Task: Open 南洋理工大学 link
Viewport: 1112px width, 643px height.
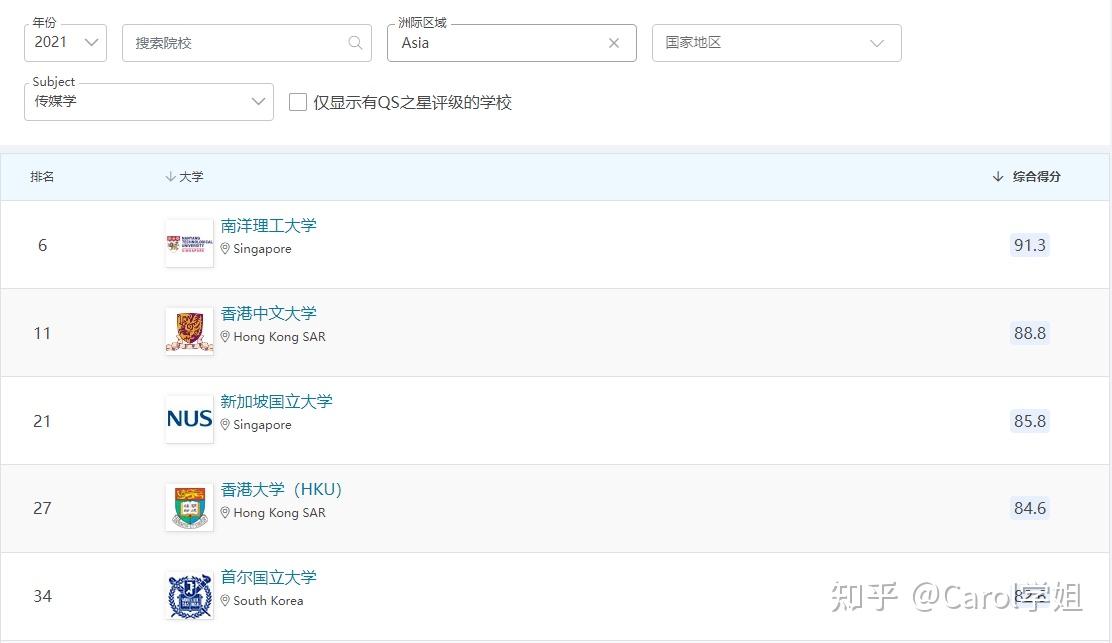Action: 268,225
